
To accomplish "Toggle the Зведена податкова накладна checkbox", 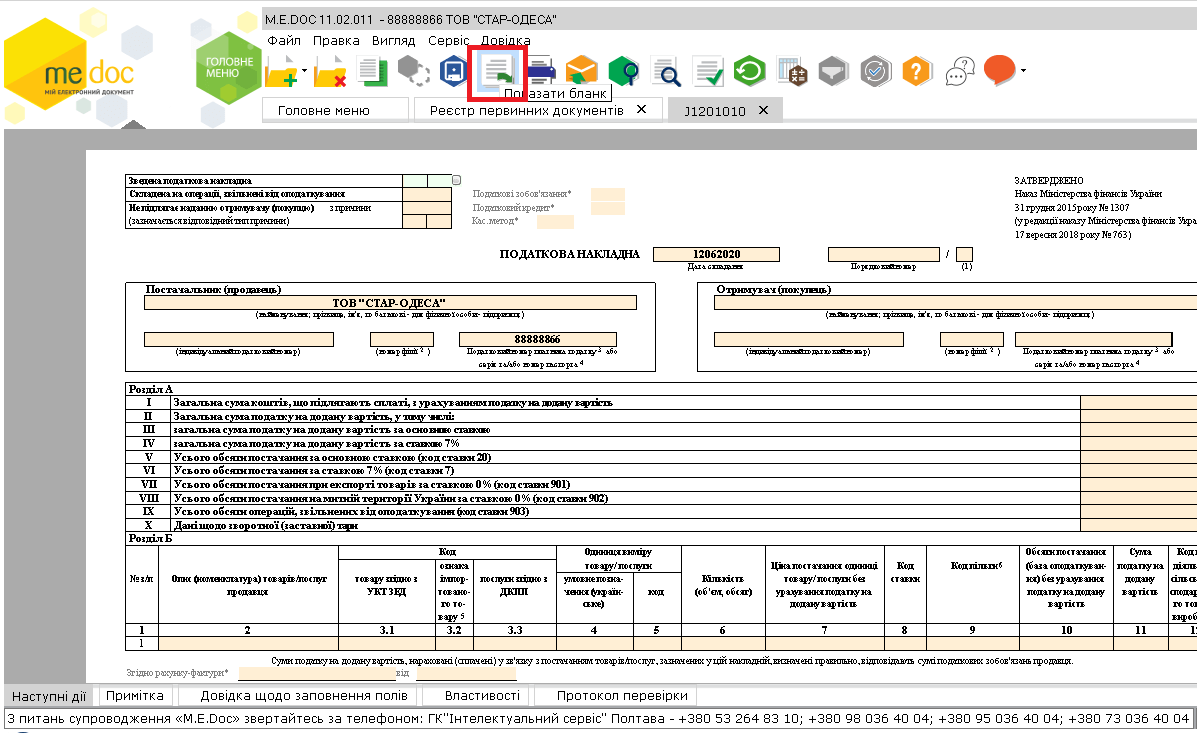I will click(457, 180).
